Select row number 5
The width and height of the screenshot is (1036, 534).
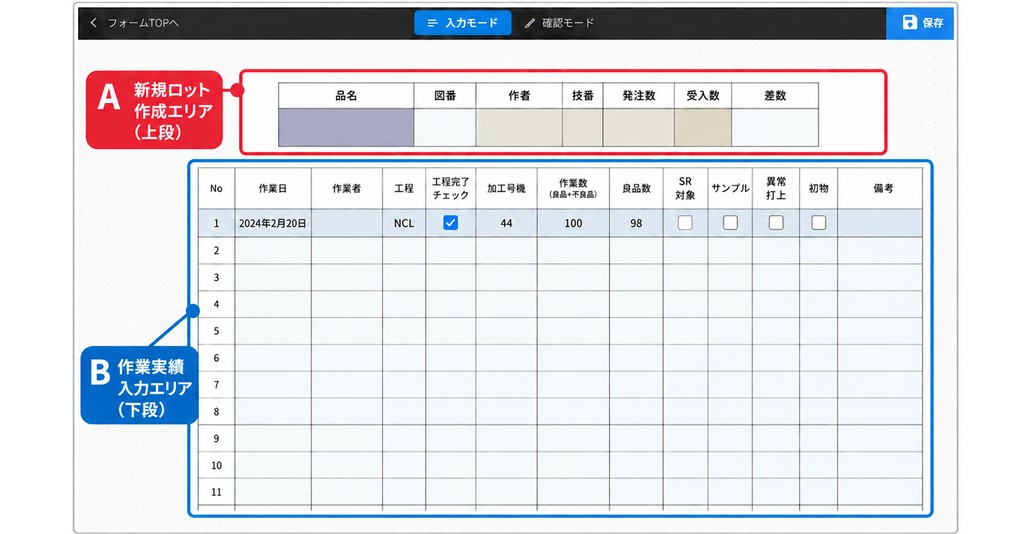(216, 331)
